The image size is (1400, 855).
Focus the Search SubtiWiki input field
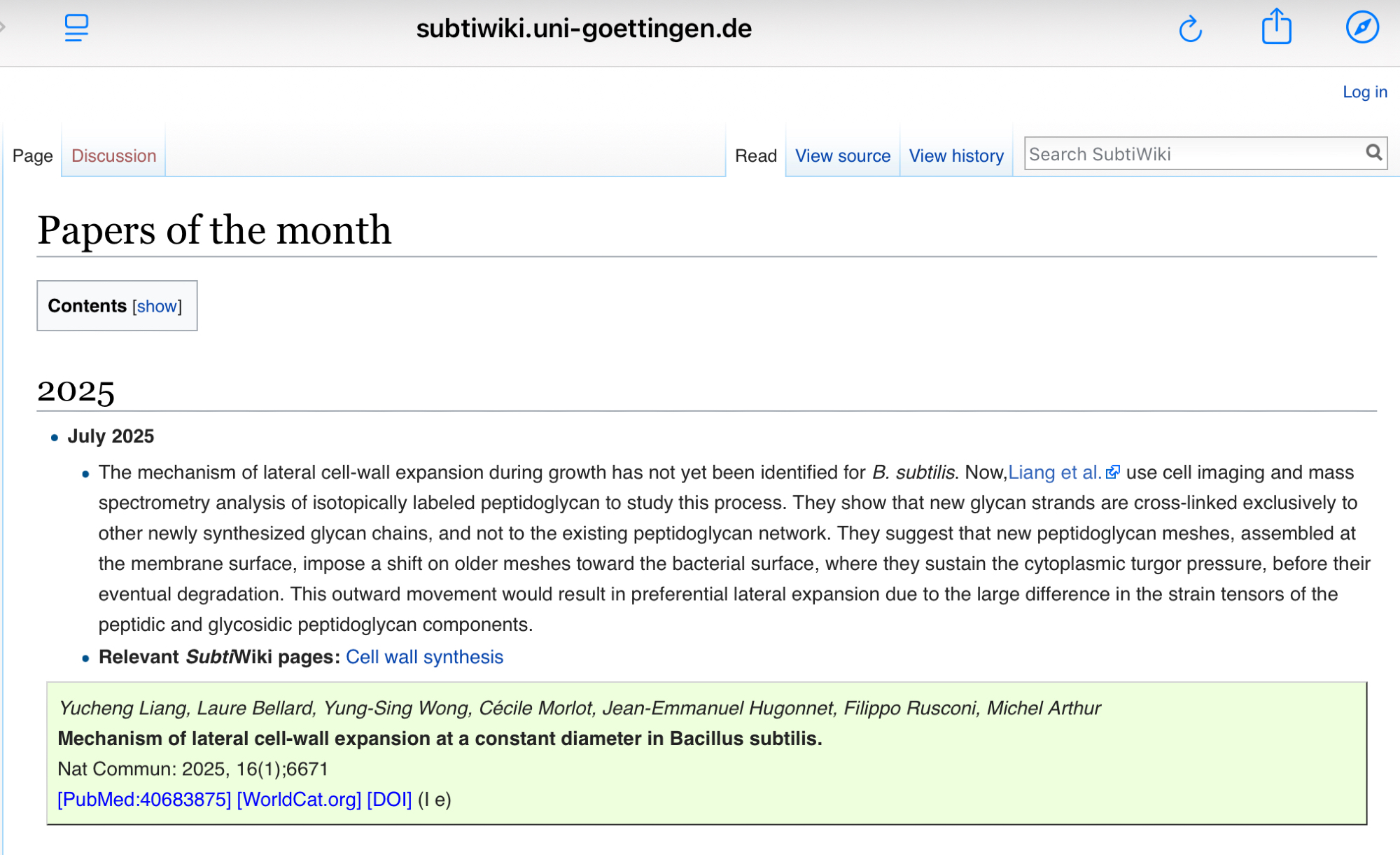click(1190, 154)
